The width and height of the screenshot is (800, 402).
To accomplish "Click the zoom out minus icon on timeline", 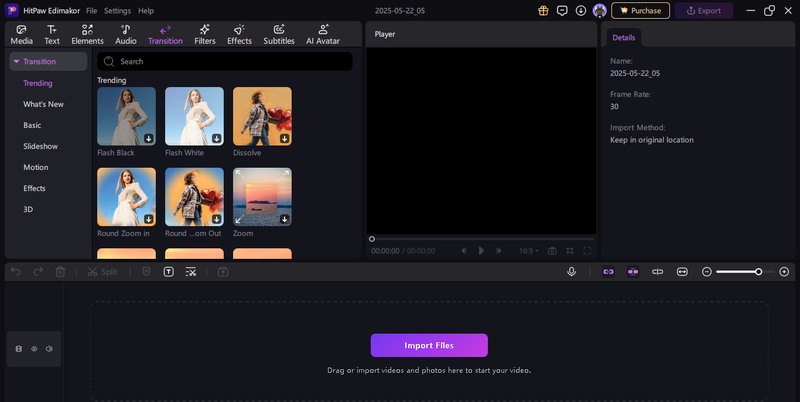I will click(x=706, y=271).
